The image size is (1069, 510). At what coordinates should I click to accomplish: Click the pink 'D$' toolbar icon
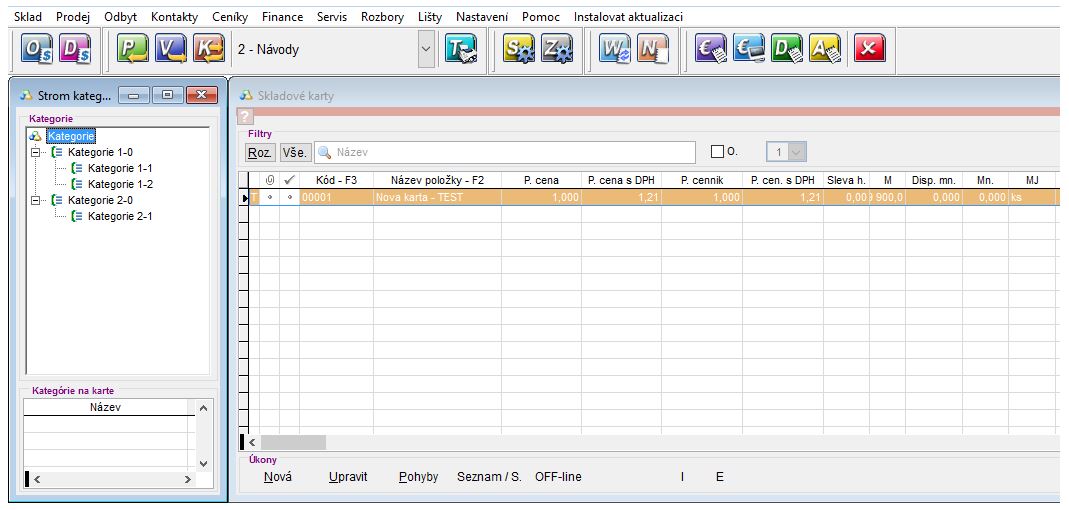click(x=75, y=49)
